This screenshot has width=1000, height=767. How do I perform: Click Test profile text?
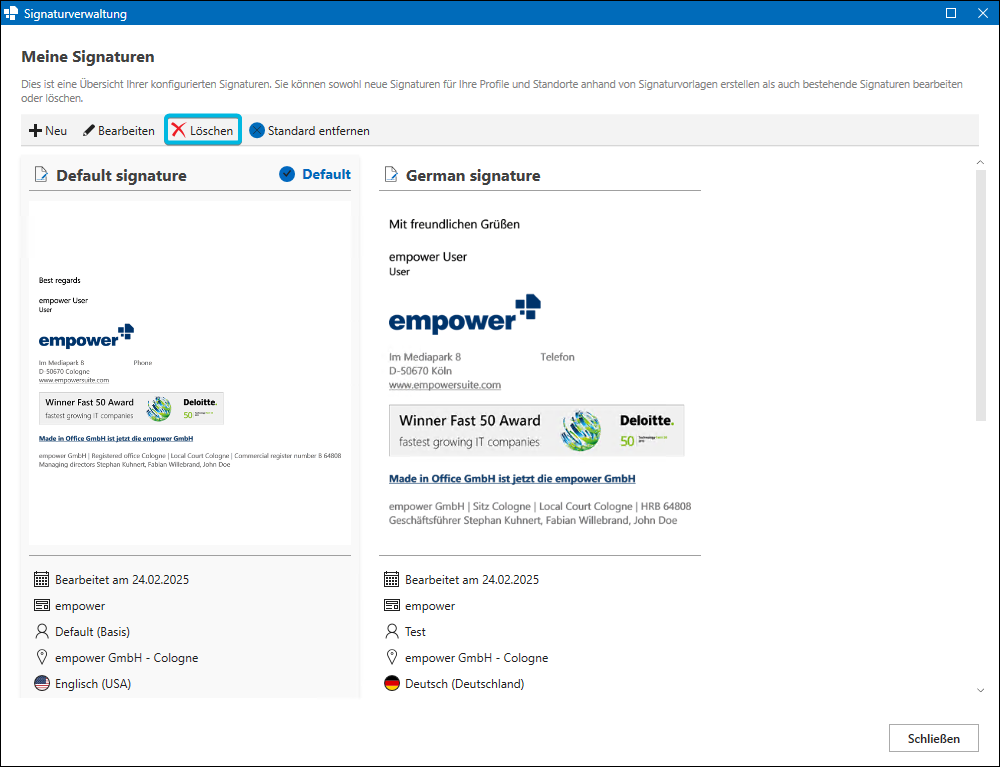click(415, 632)
